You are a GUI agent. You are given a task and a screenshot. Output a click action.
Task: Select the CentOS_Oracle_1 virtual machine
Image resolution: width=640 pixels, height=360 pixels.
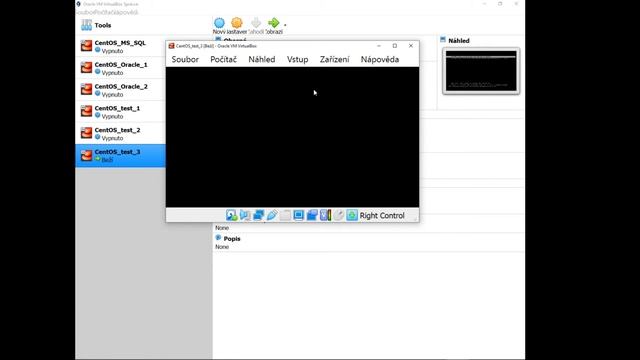point(120,68)
